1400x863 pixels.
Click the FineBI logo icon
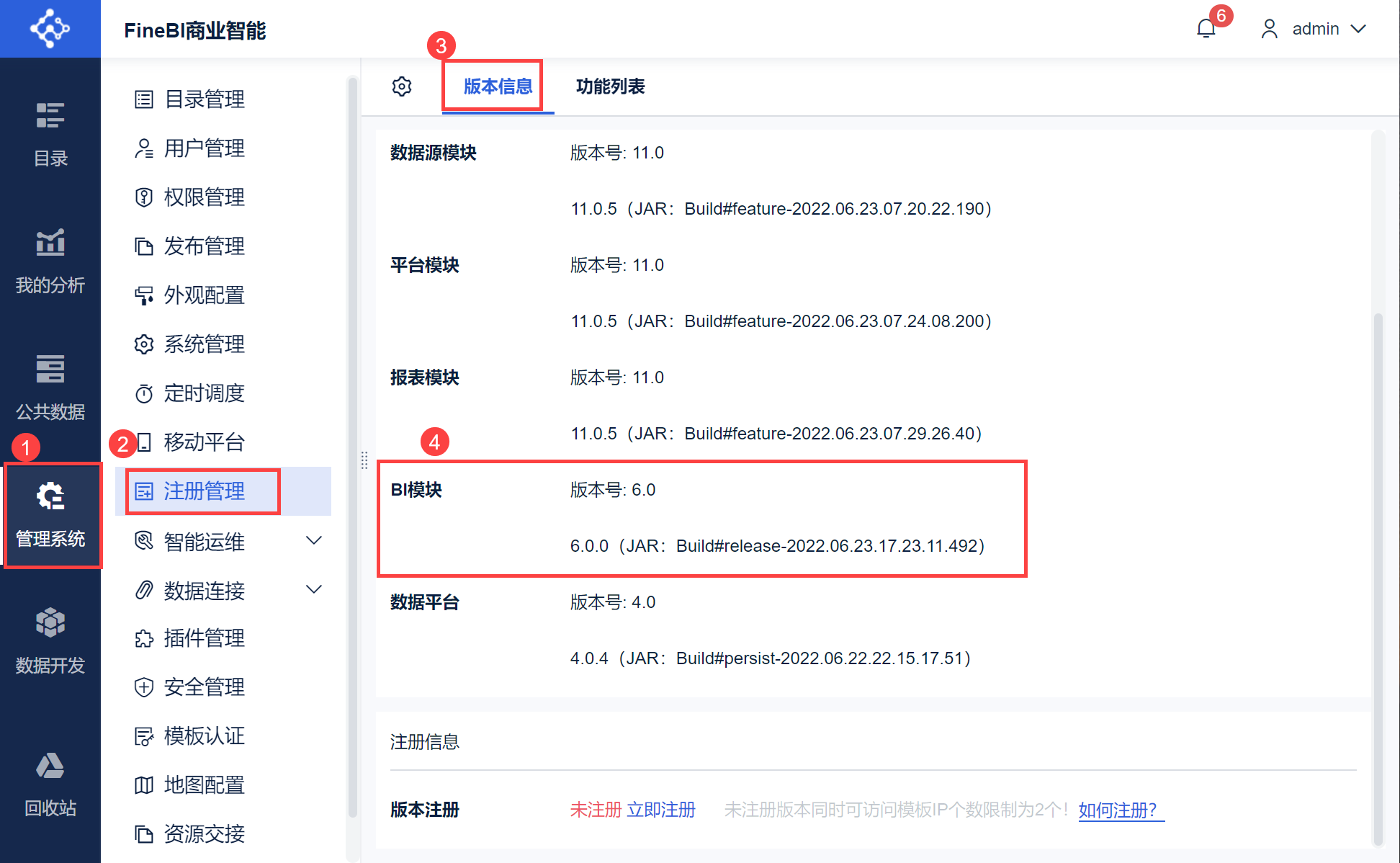pyautogui.click(x=50, y=29)
